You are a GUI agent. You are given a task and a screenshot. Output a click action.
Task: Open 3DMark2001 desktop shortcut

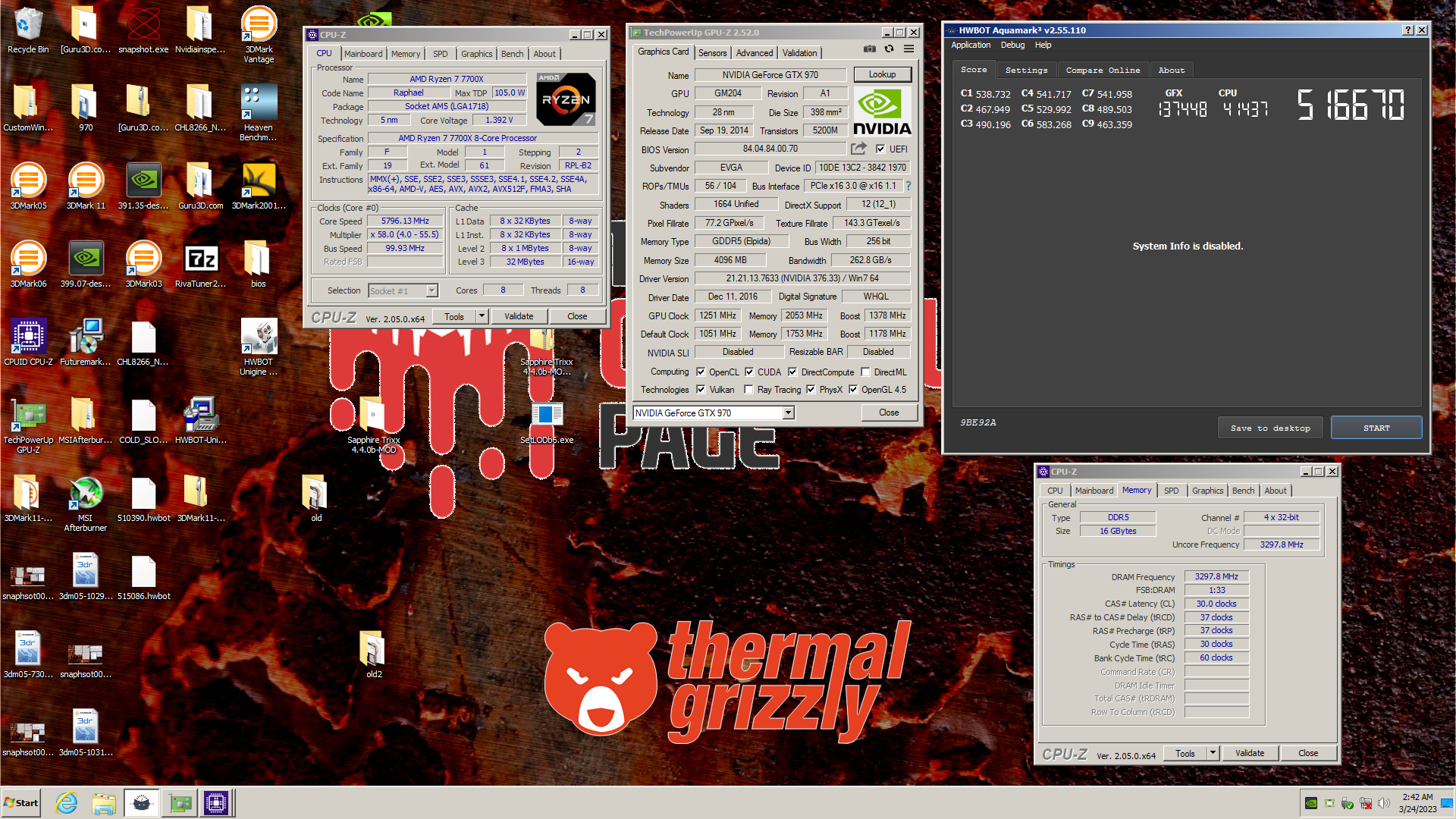(259, 187)
